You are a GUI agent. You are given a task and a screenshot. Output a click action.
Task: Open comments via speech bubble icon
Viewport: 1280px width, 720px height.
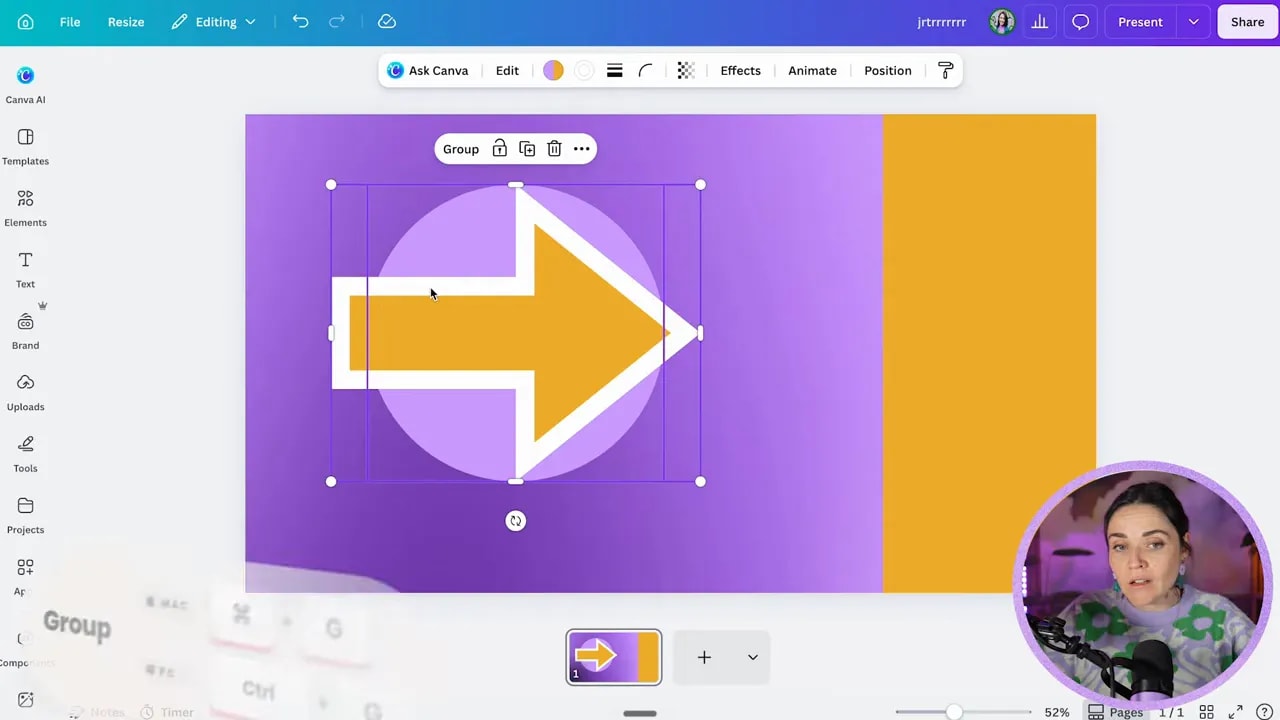[x=1080, y=22]
